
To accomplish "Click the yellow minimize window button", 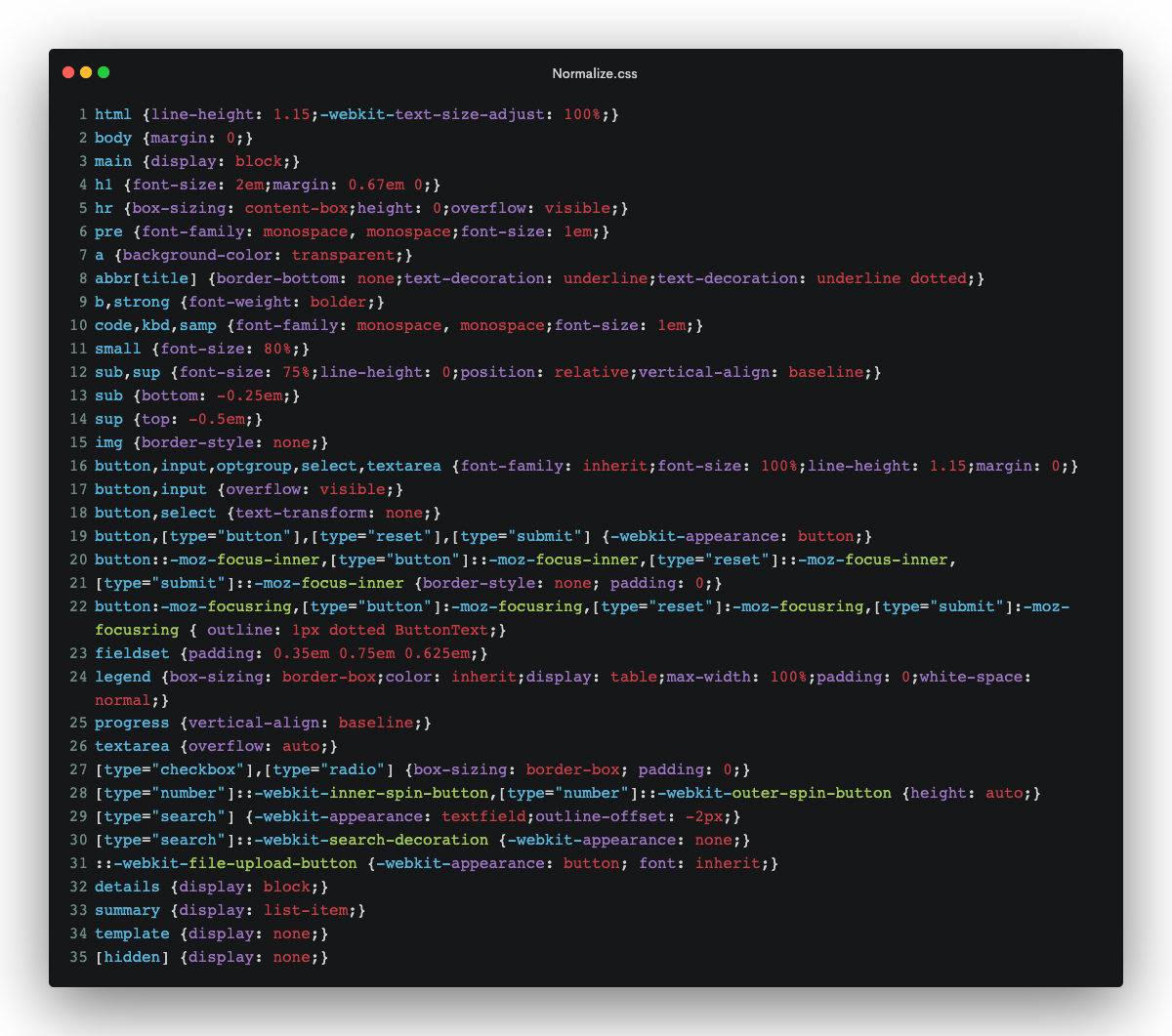I will click(x=86, y=72).
